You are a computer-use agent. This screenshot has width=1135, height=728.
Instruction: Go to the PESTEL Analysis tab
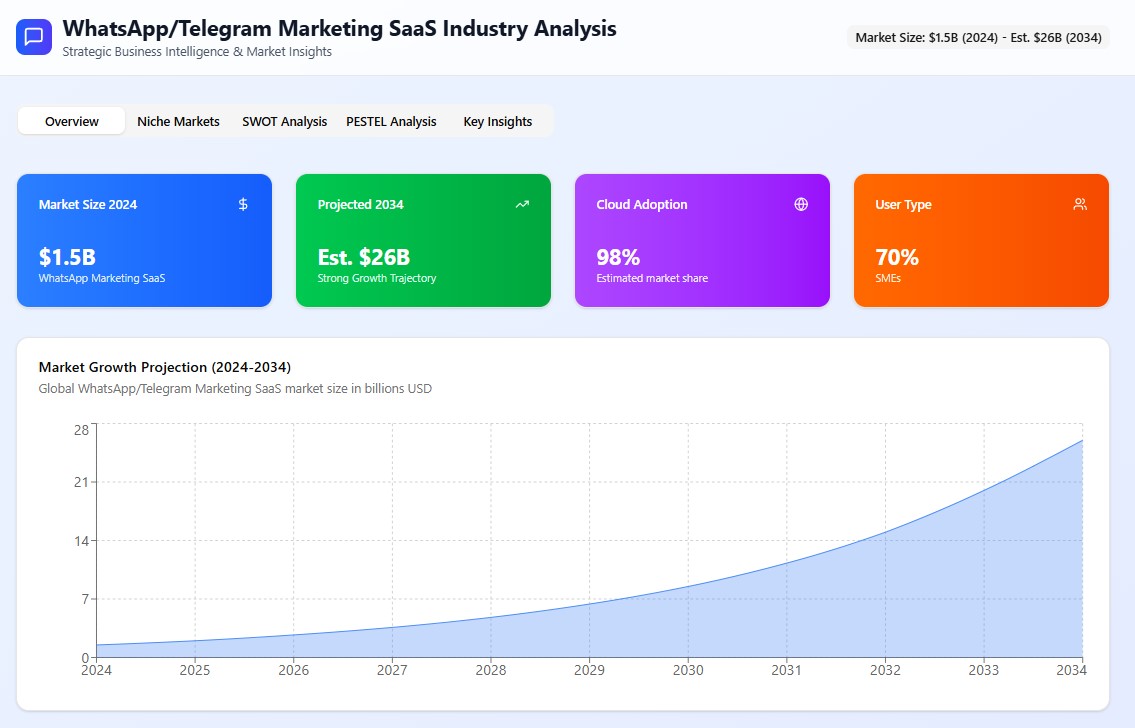pos(391,121)
